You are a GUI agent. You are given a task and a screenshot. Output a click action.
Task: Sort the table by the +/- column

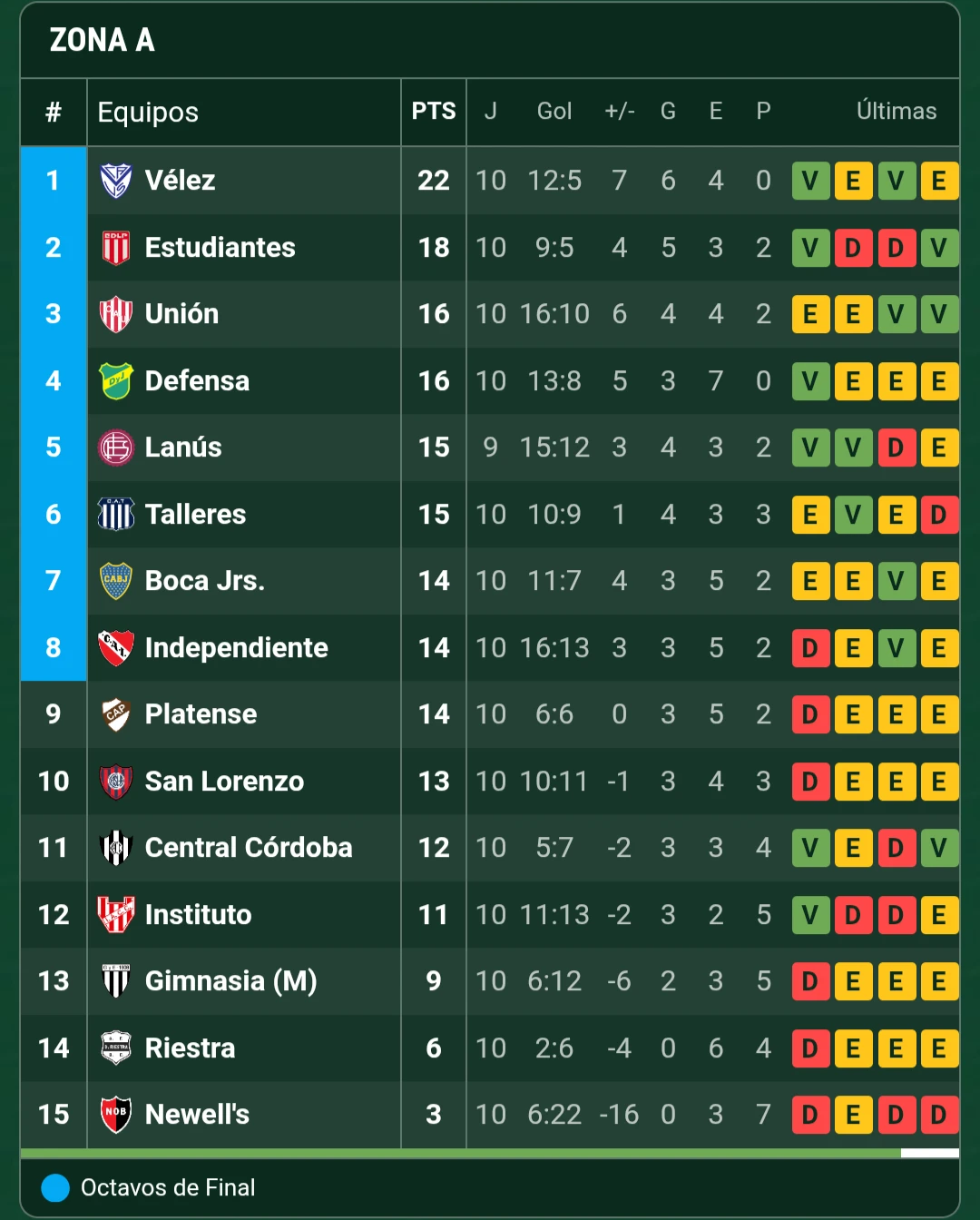[x=619, y=111]
